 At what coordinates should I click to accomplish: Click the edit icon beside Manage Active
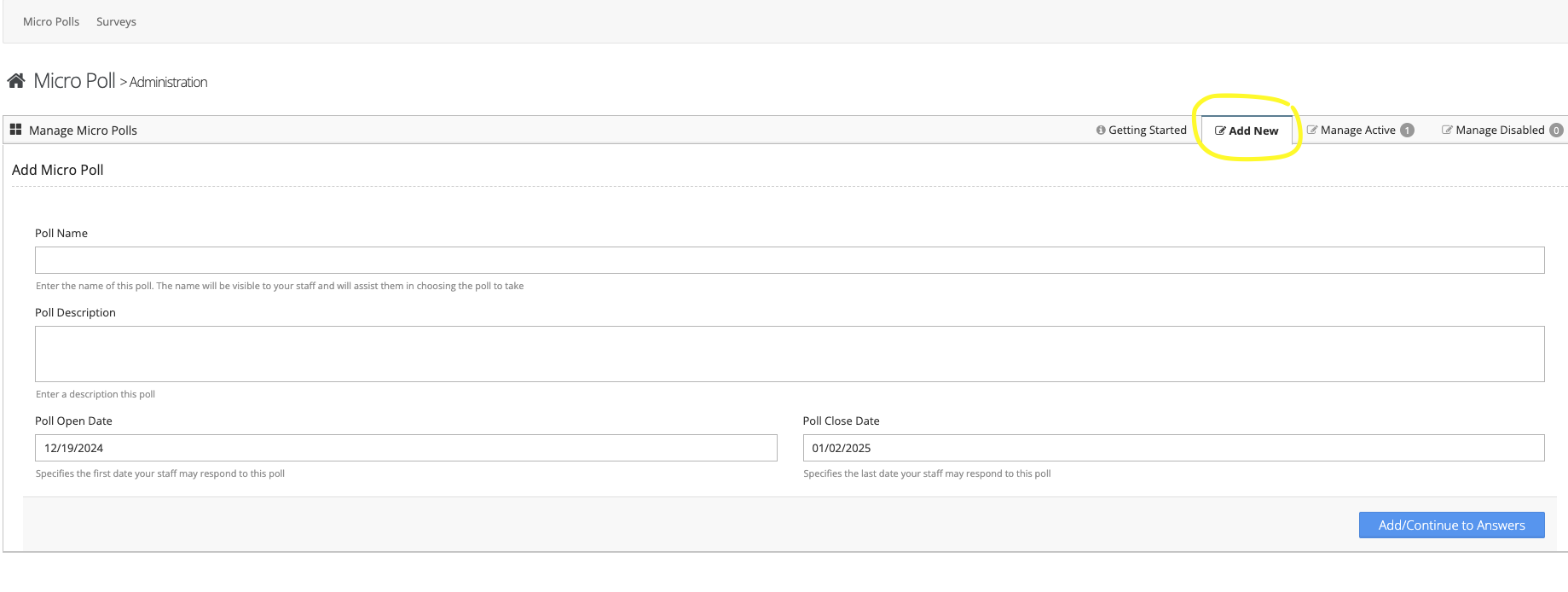1312,131
